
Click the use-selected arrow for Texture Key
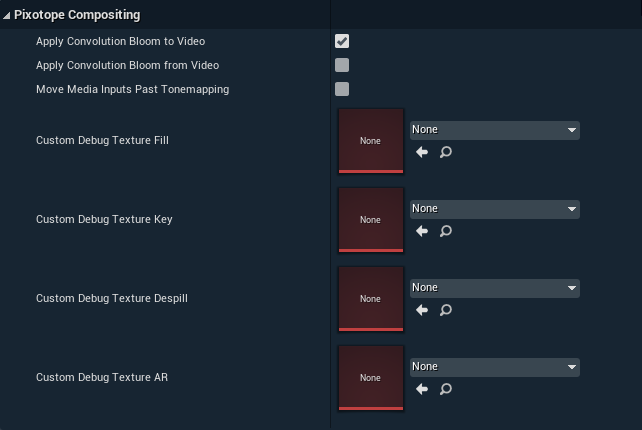pyautogui.click(x=422, y=231)
